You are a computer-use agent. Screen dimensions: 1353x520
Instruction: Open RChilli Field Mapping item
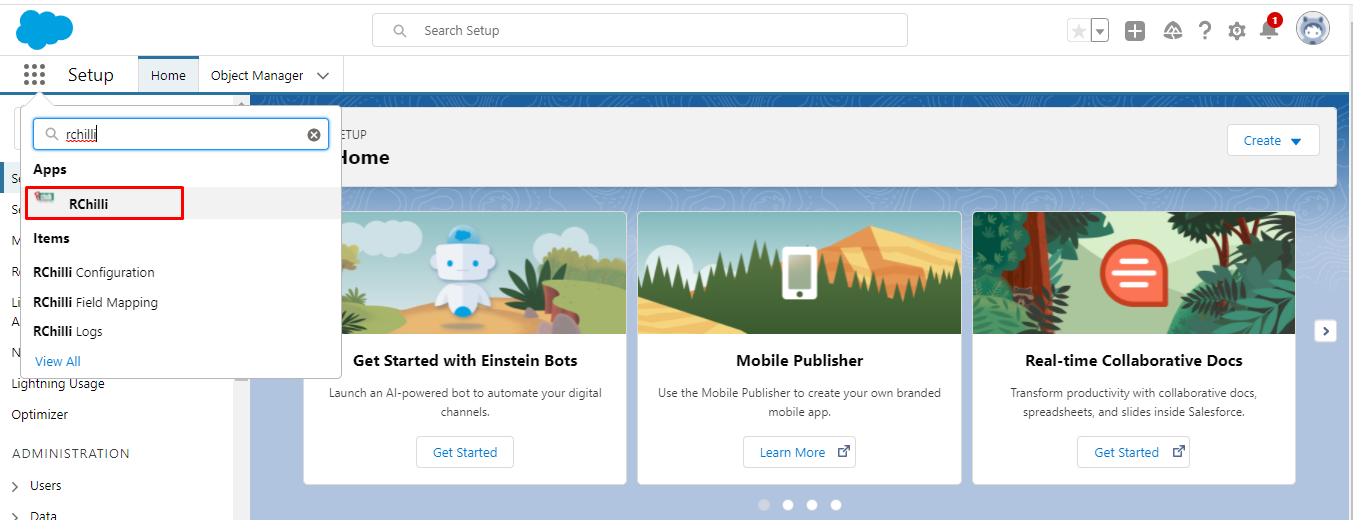95,302
